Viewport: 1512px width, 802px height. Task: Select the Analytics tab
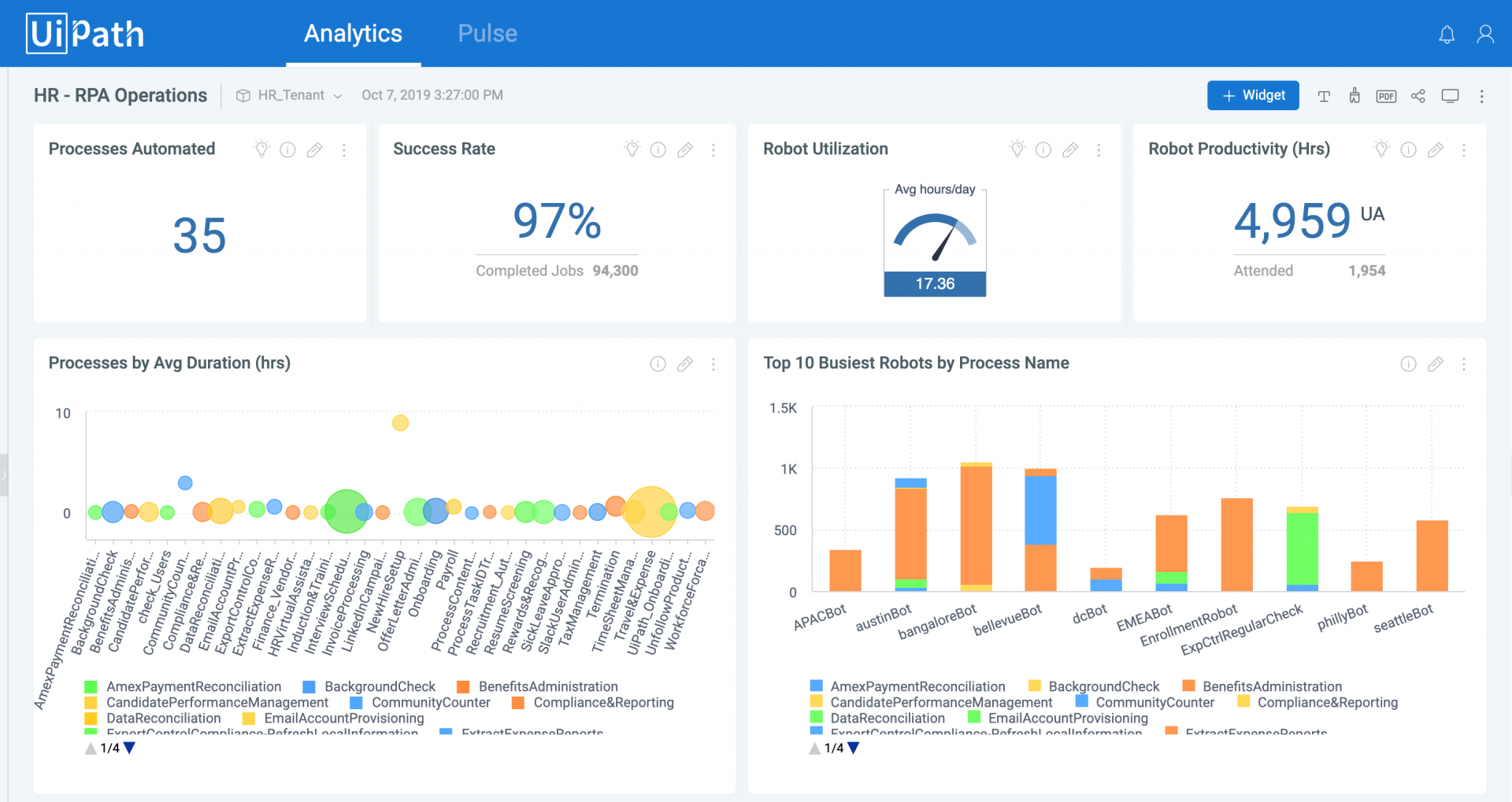[x=353, y=33]
